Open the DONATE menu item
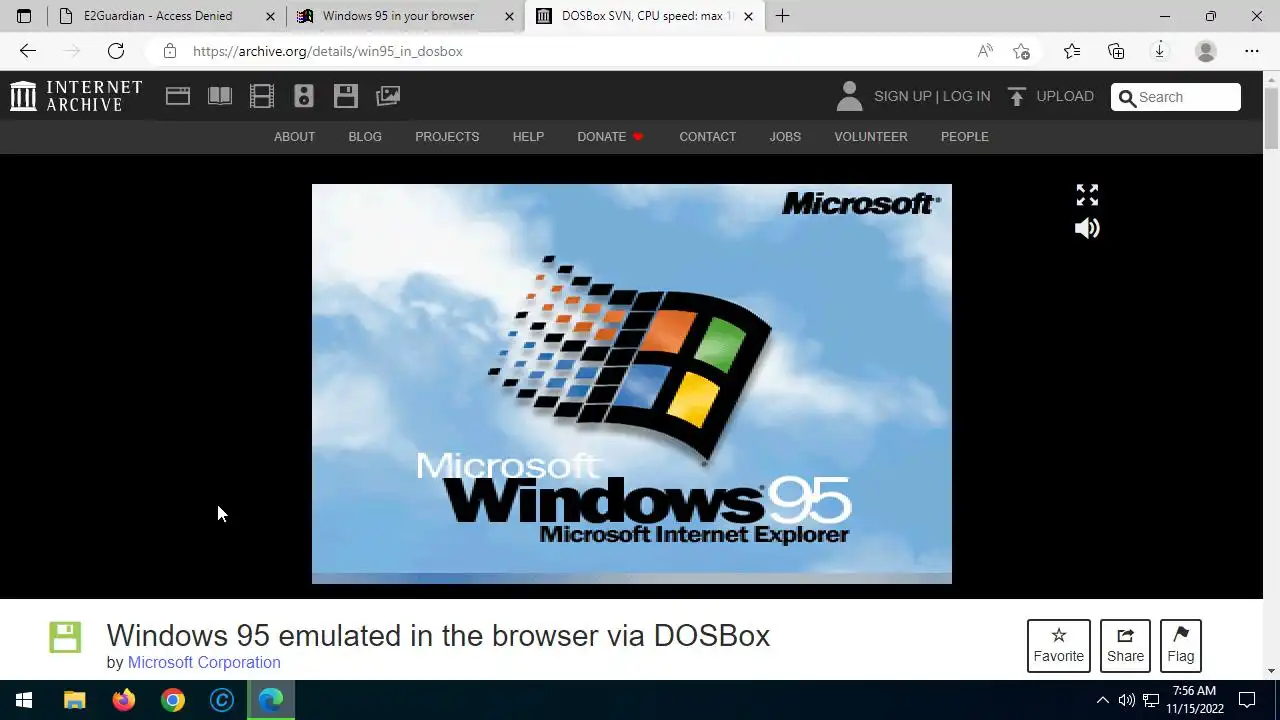Image resolution: width=1280 pixels, height=720 pixels. 610,137
